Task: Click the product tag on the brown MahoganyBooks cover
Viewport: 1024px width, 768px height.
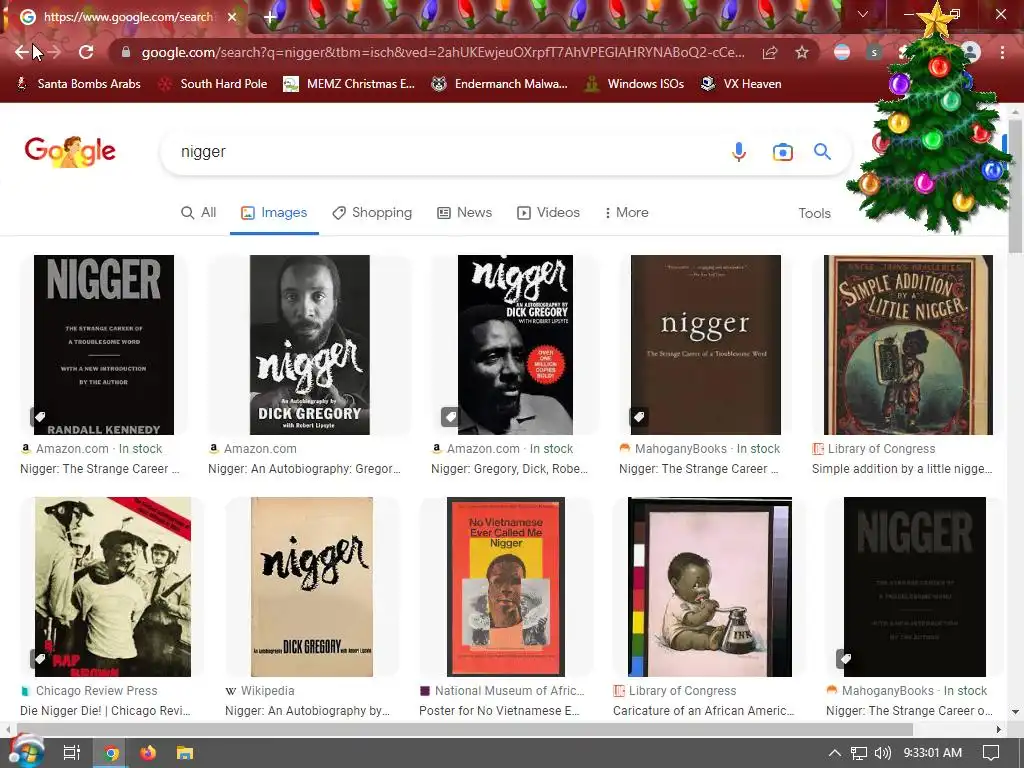Action: click(x=639, y=417)
